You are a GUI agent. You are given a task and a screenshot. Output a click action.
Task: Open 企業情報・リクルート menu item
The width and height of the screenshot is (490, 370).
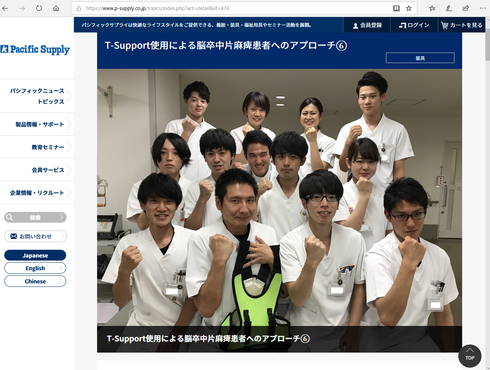point(37,193)
